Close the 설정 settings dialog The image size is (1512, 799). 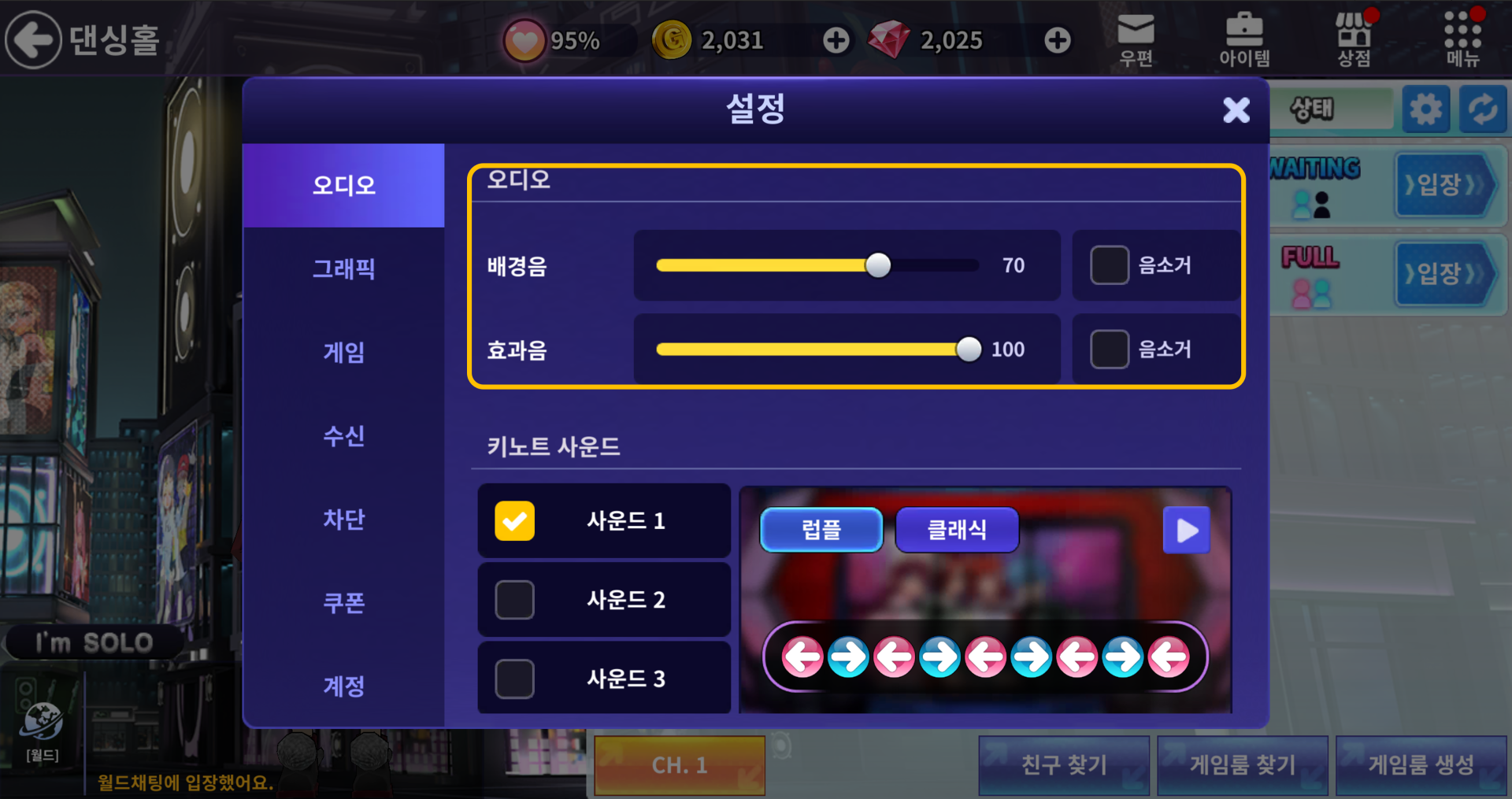(x=1236, y=110)
